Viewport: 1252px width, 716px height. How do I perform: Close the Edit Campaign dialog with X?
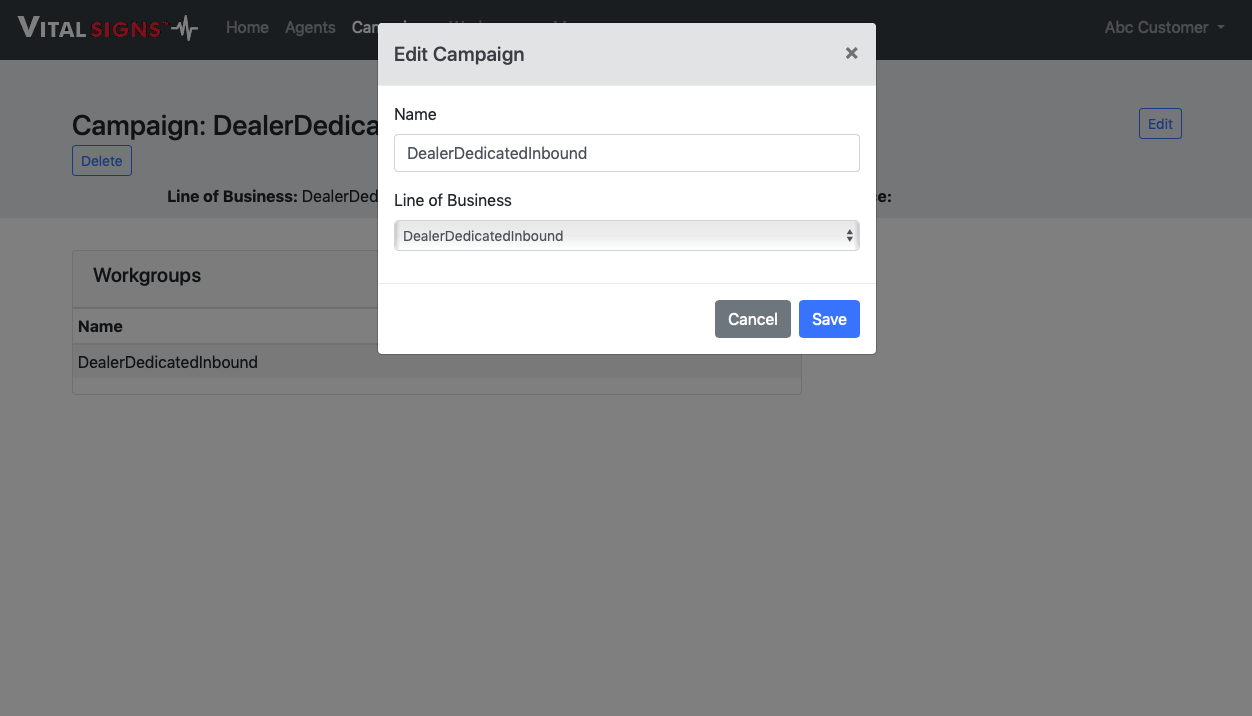coord(851,53)
